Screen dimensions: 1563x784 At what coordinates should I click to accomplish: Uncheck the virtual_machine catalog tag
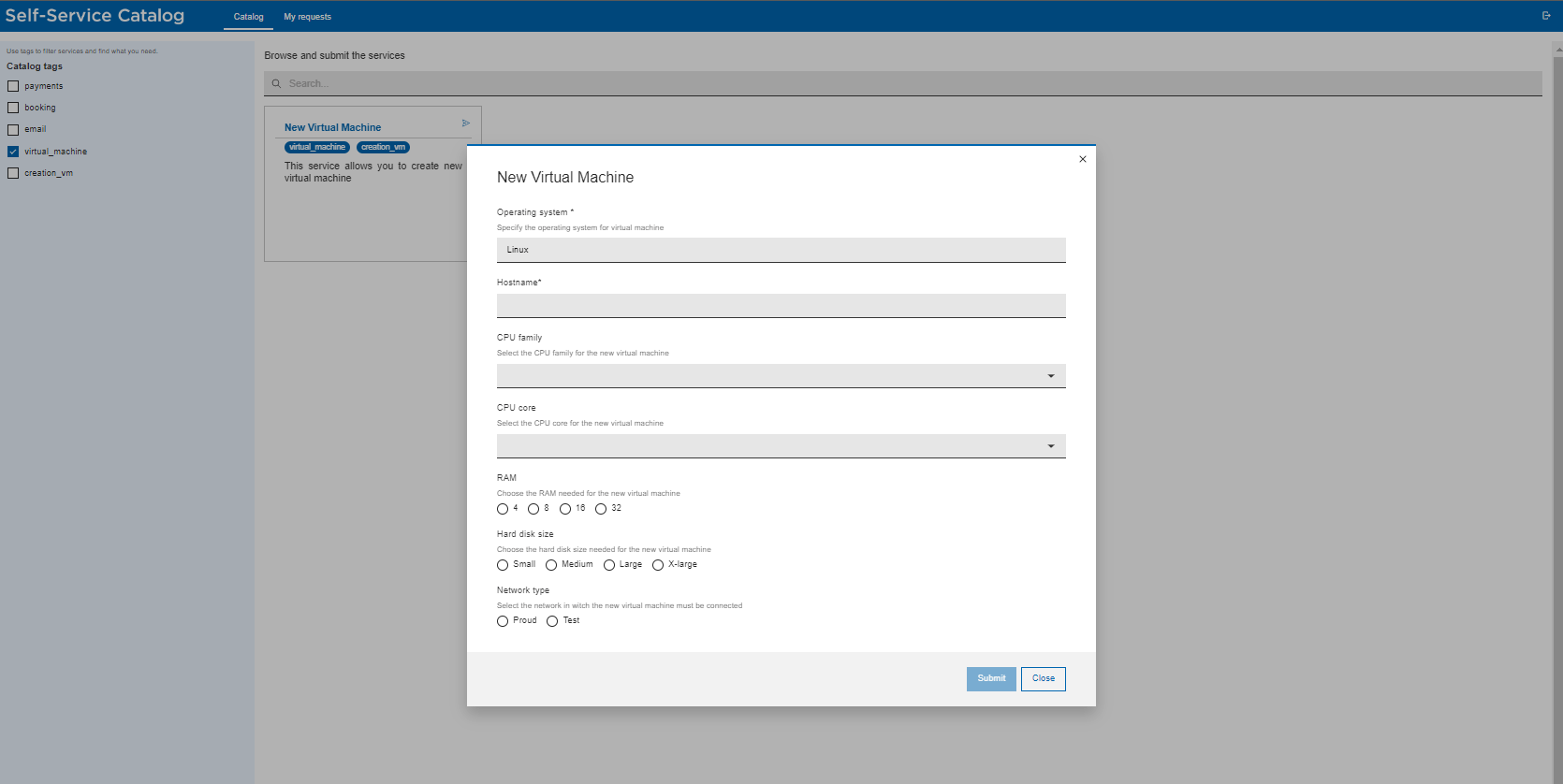(x=13, y=152)
